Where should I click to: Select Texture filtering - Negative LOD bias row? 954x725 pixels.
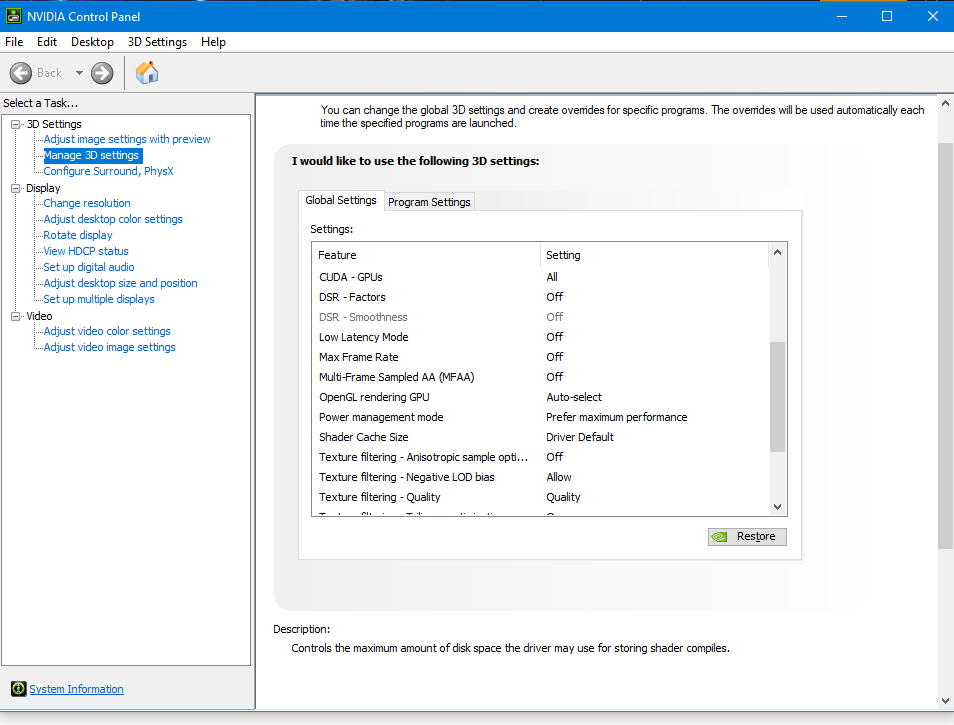click(541, 477)
